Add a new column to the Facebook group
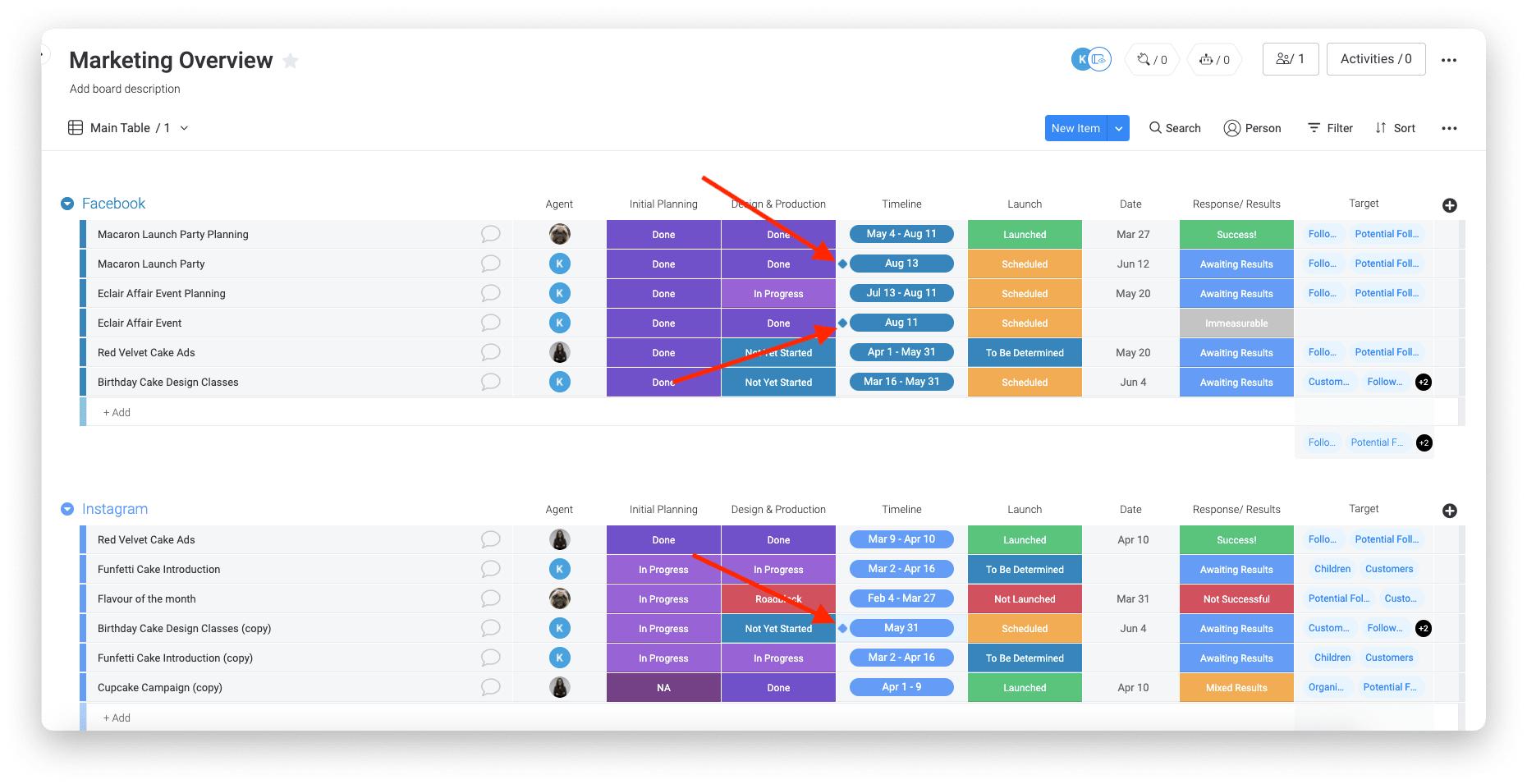Viewport: 1527px width, 784px height. coord(1450,205)
